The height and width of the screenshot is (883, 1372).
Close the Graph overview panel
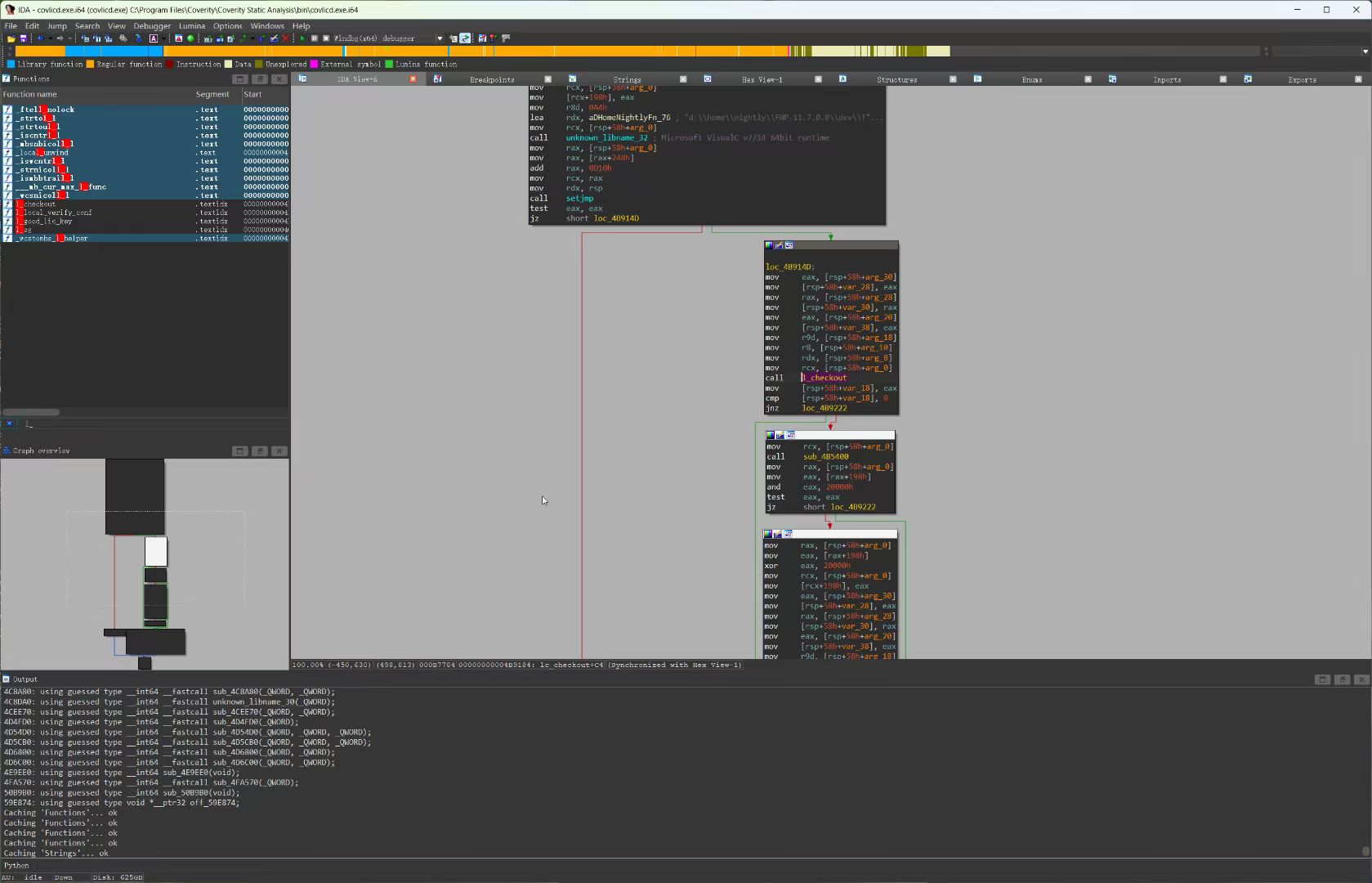pyautogui.click(x=279, y=451)
